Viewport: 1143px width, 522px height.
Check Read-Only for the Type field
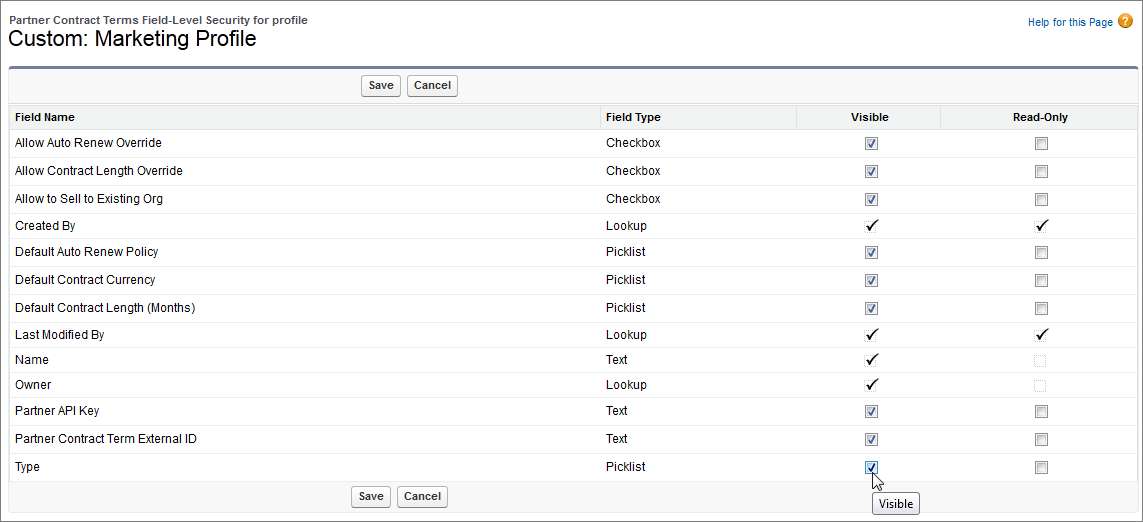1042,467
